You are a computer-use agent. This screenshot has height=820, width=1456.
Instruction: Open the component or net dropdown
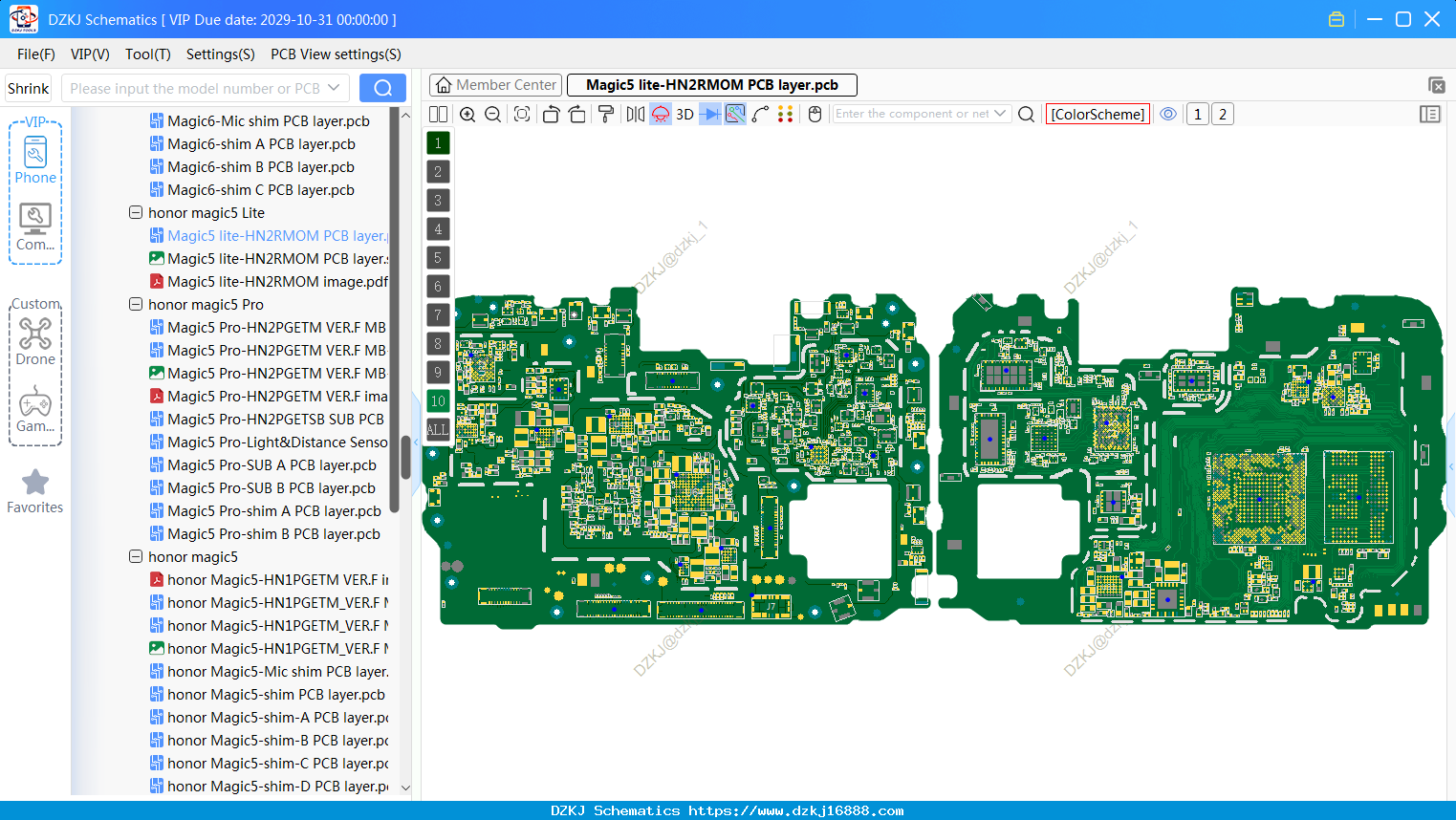click(1000, 114)
